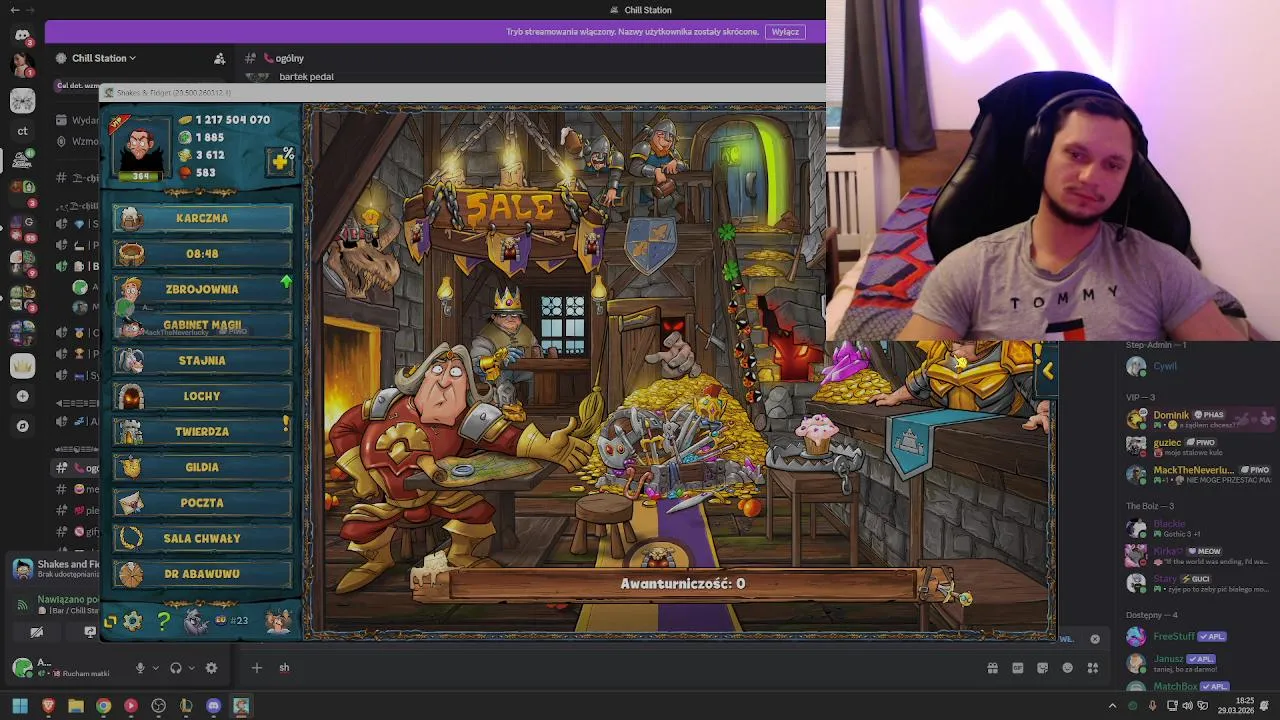The width and height of the screenshot is (1280, 720).
Task: Click the share screen button in the voice panel
Action: click(90, 632)
